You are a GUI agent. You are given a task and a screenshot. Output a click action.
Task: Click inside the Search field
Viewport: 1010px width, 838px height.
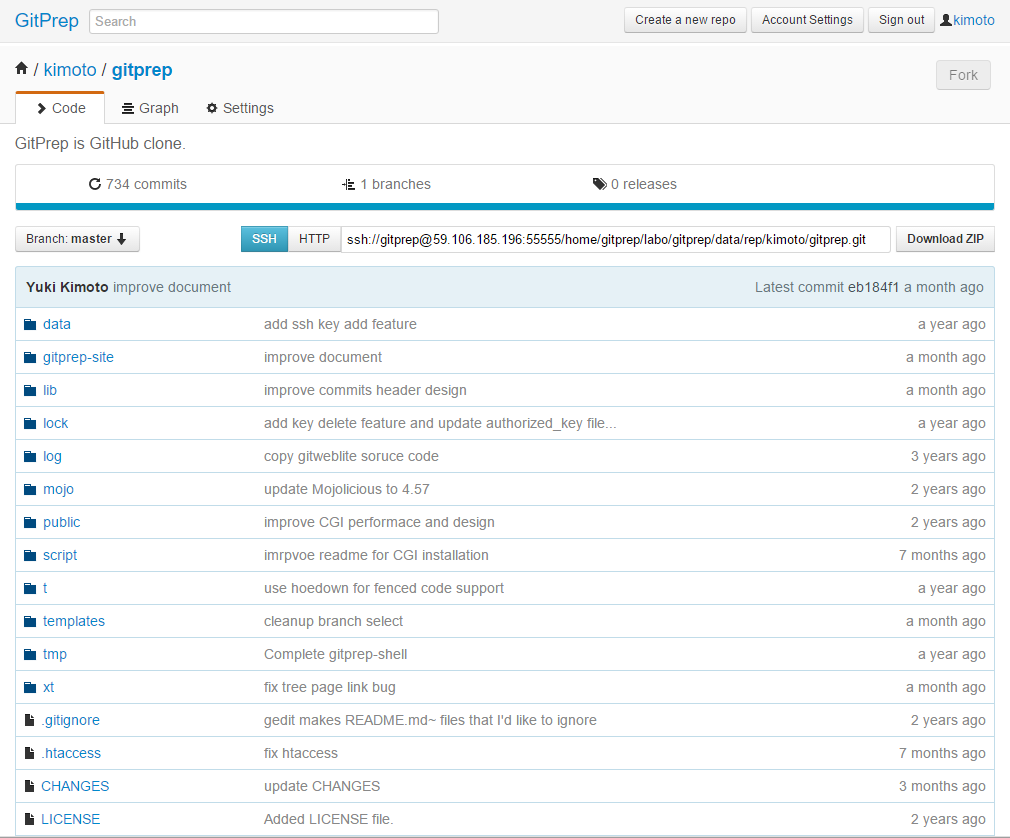pos(264,21)
